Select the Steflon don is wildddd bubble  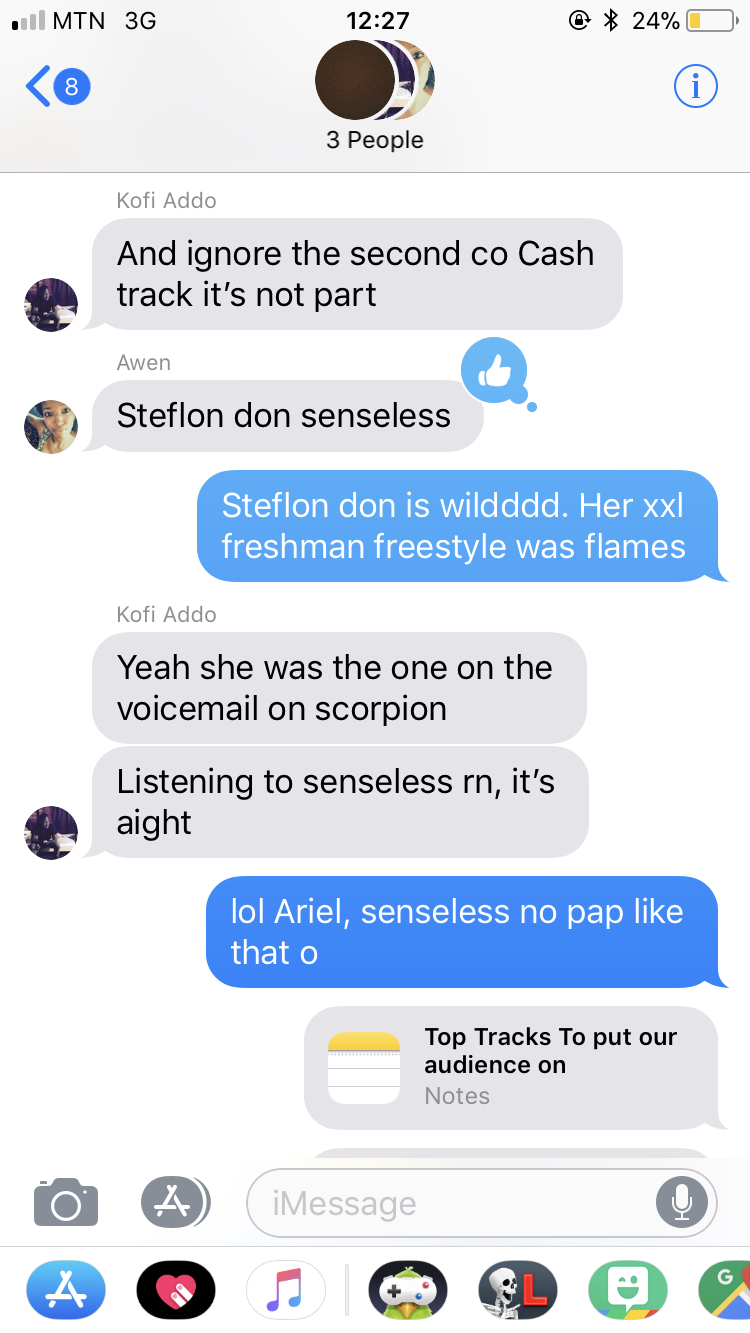click(458, 526)
